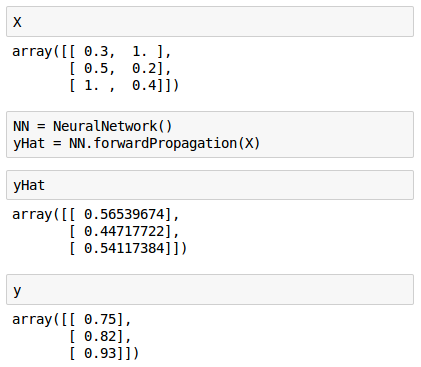The height and width of the screenshot is (367, 421).
Task: Click the 0.2 value in X array
Action: pyautogui.click(x=144, y=69)
